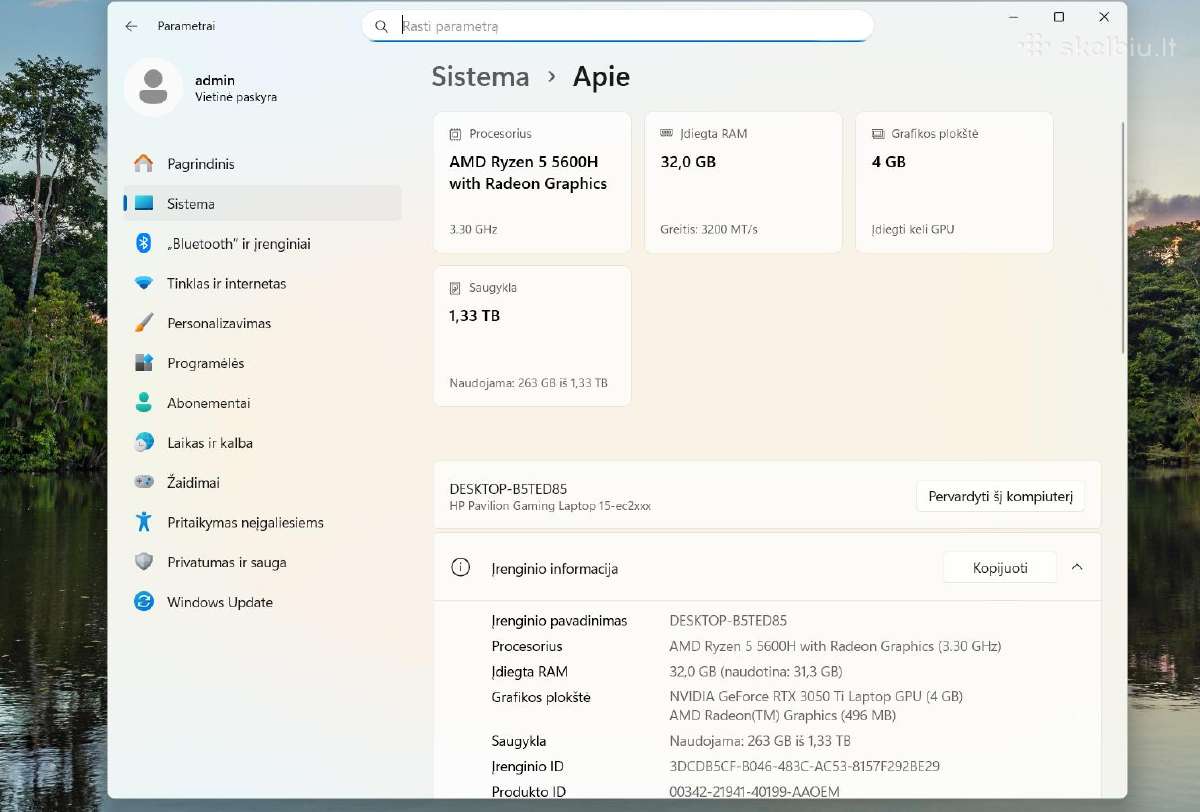Click Naudojama: 263 GB storage card text
Image resolution: width=1200 pixels, height=812 pixels.
point(528,383)
